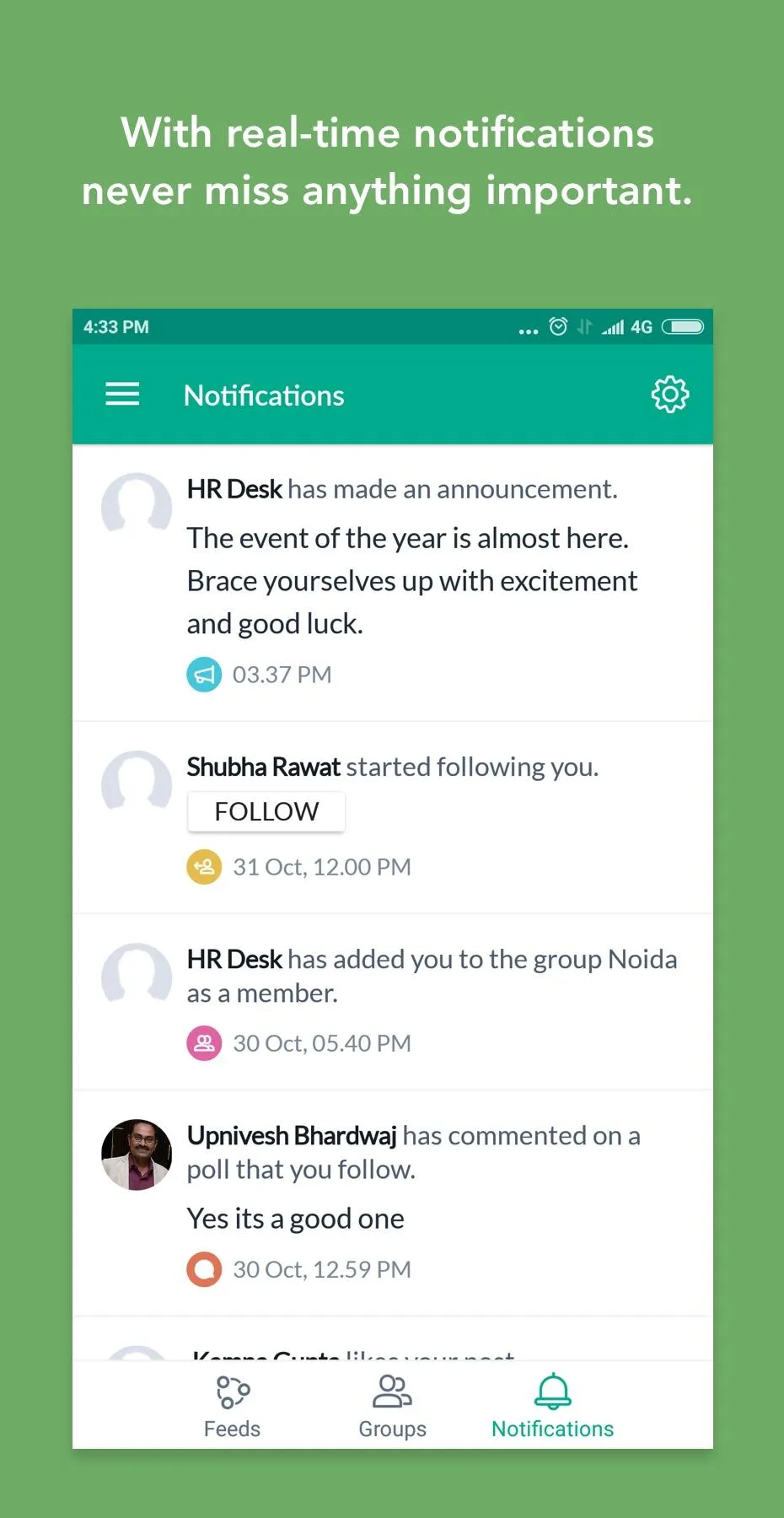The image size is (784, 1518).
Task: Switch to the Feeds tab
Action: [231, 1404]
